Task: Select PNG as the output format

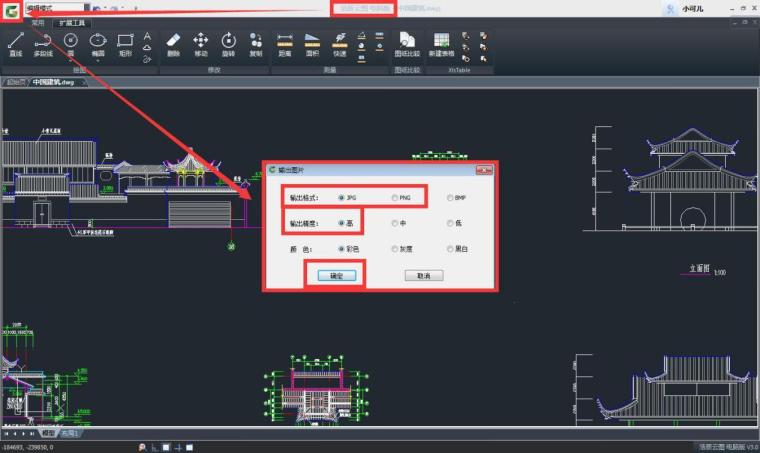Action: [395, 198]
